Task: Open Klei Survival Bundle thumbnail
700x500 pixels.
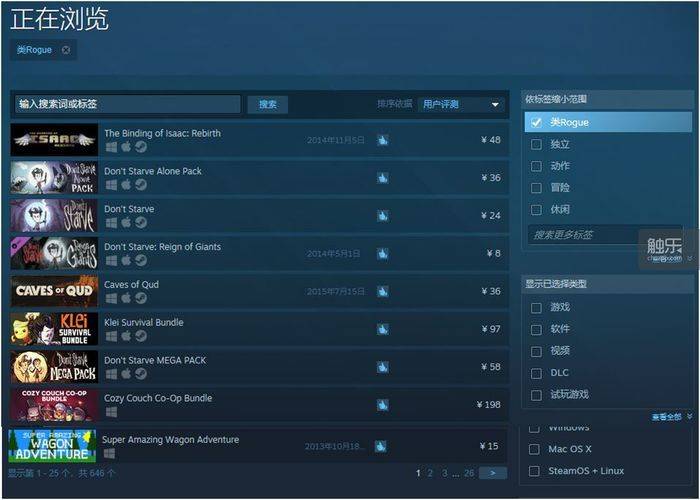Action: point(54,329)
